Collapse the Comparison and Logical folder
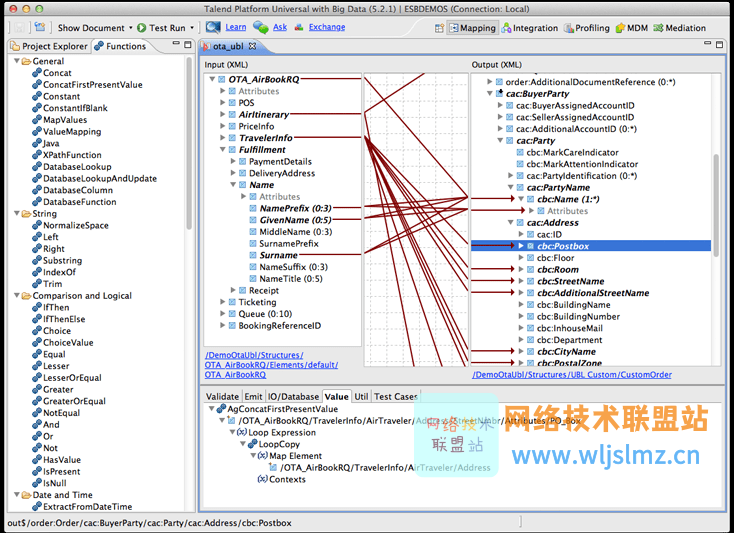Viewport: 734px width, 533px height. click(x=17, y=295)
